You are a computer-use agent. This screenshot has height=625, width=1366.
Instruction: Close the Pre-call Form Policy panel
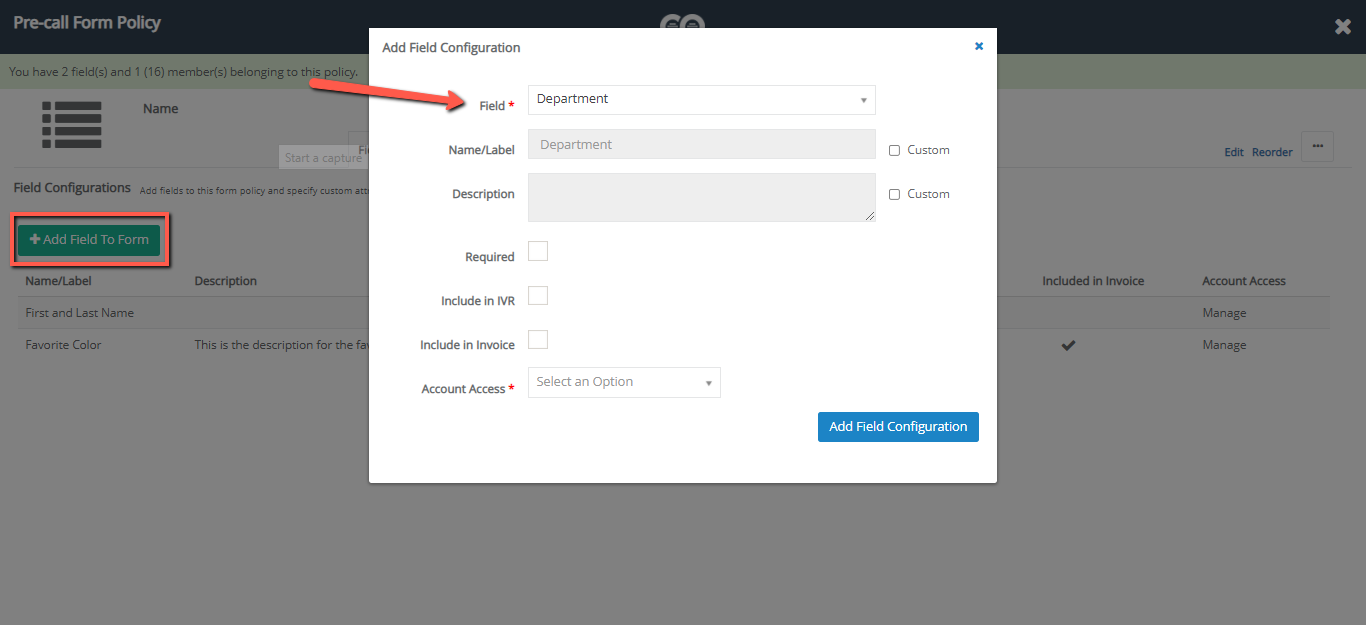coord(1343,27)
